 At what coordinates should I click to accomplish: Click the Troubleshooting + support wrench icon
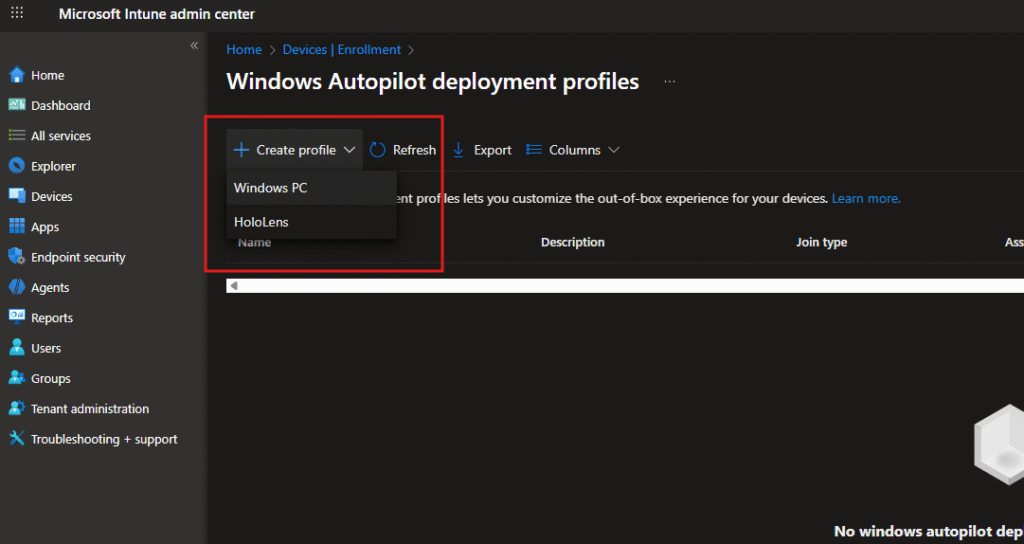click(17, 439)
